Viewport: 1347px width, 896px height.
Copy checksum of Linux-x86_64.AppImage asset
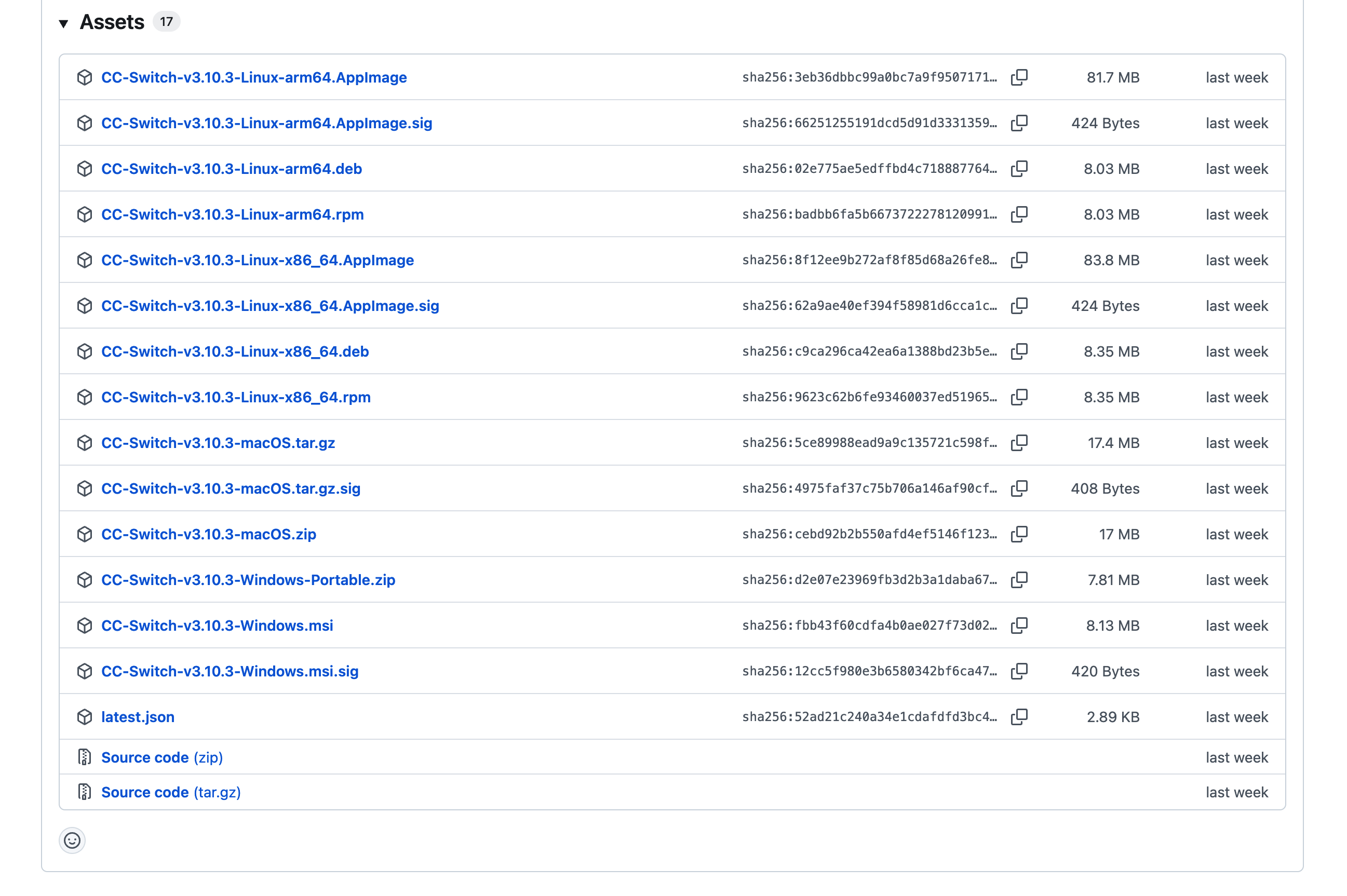(1019, 260)
